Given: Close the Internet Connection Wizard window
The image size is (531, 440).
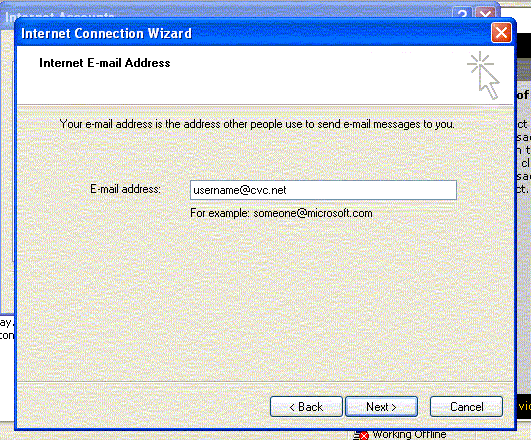Looking at the screenshot, I should pos(501,33).
